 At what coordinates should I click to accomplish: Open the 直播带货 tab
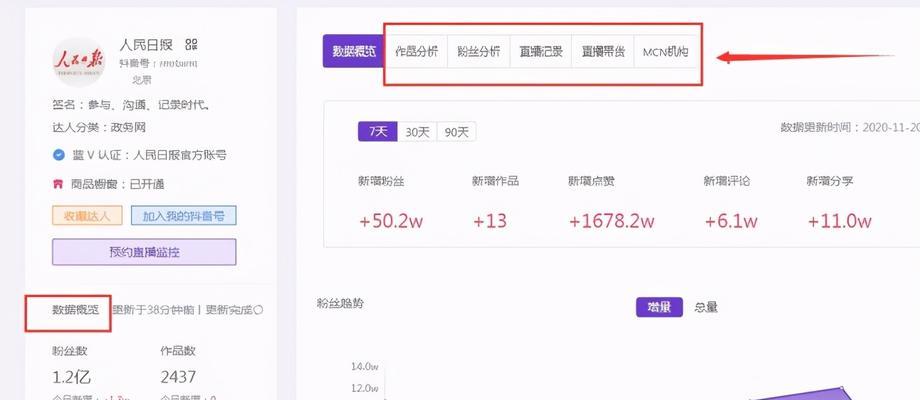603,51
